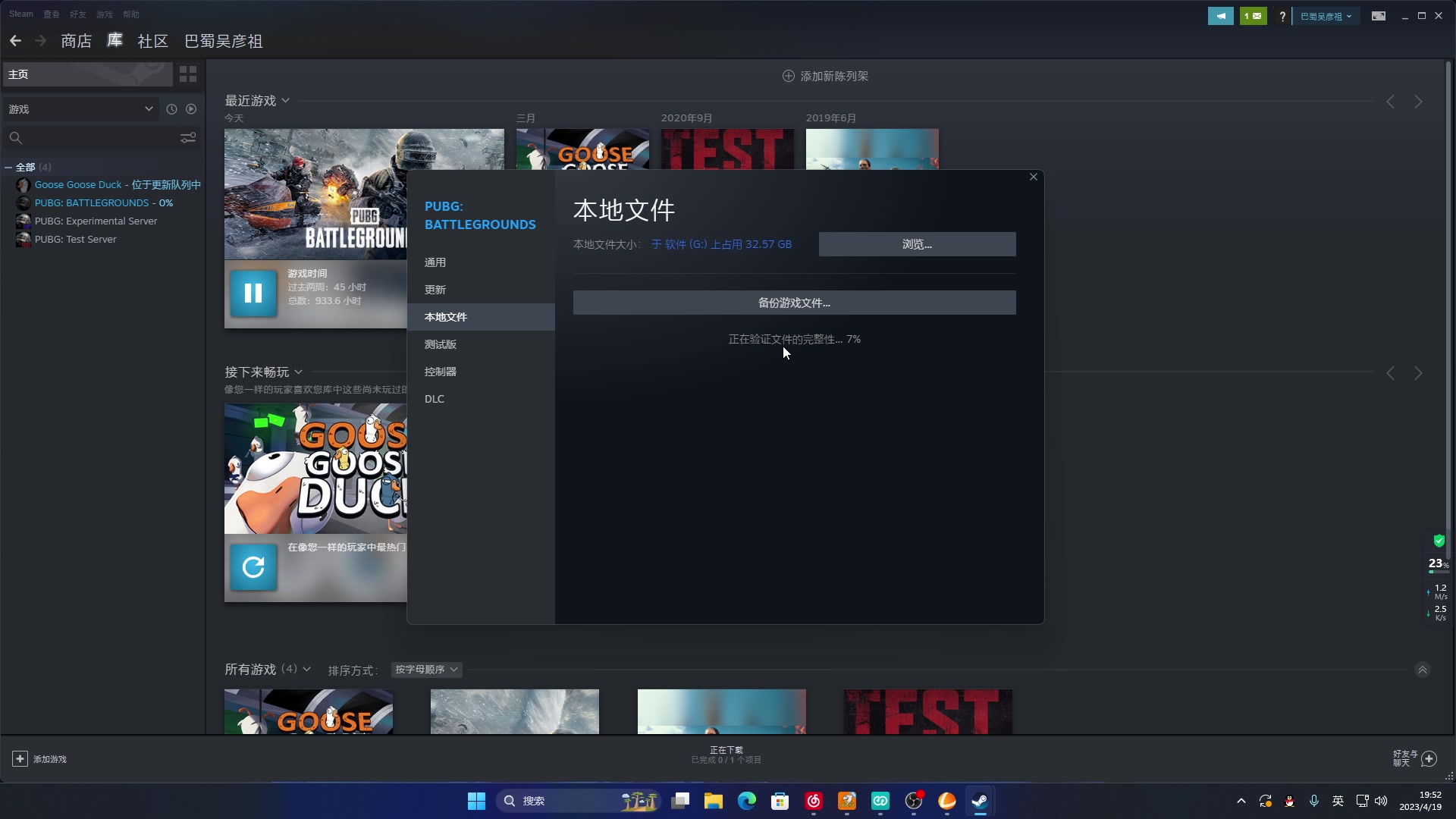The height and width of the screenshot is (819, 1456).
Task: Pause the PUBG download
Action: [x=253, y=293]
